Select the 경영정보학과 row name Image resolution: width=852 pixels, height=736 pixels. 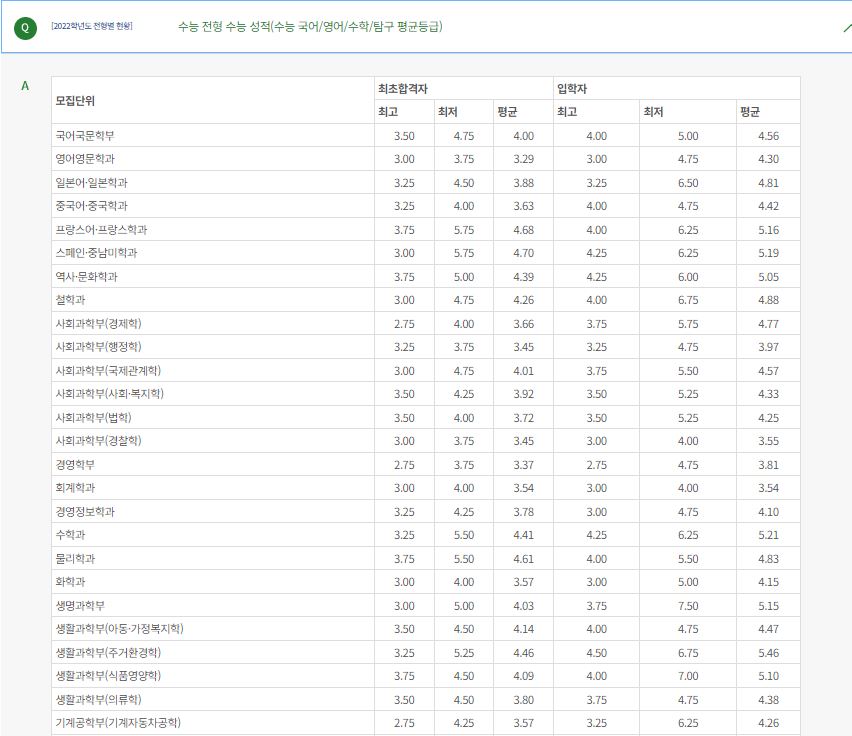(85, 512)
